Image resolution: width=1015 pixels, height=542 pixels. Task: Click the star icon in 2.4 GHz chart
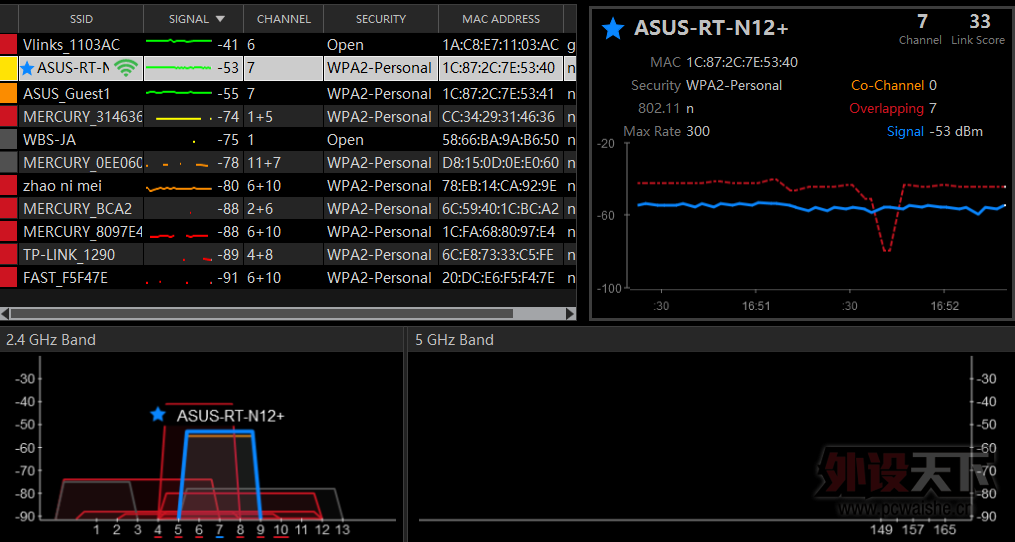[x=158, y=415]
